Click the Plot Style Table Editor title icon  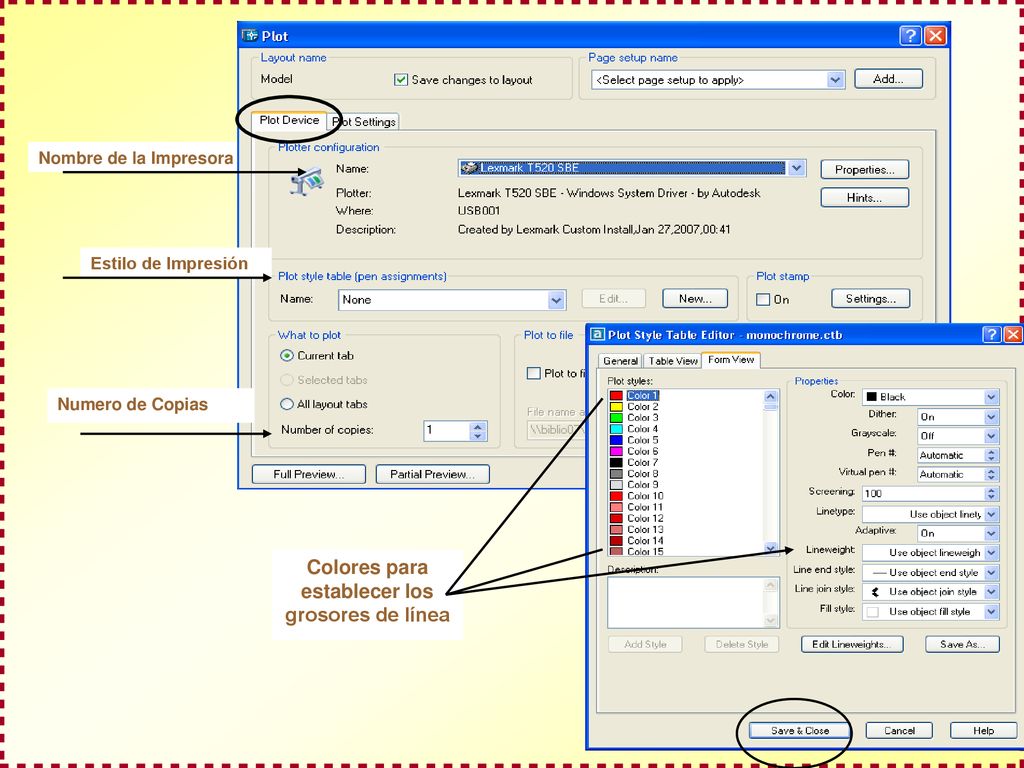tap(598, 334)
